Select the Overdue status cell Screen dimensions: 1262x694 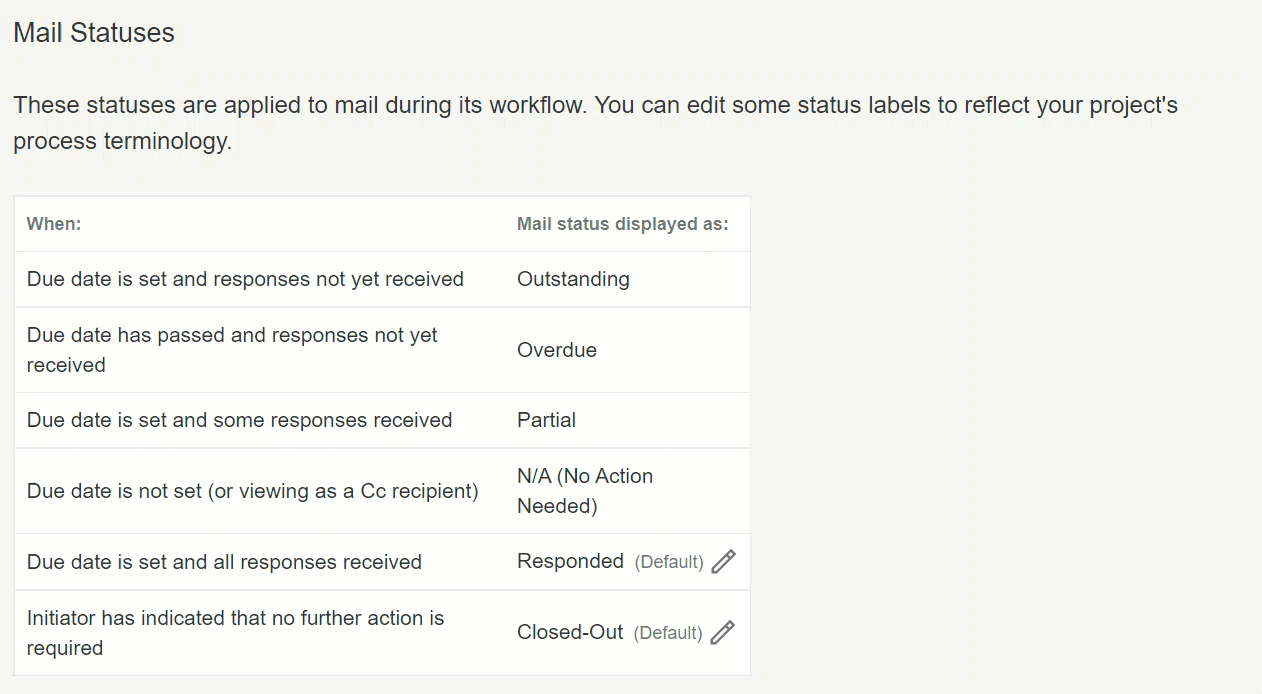(x=557, y=350)
